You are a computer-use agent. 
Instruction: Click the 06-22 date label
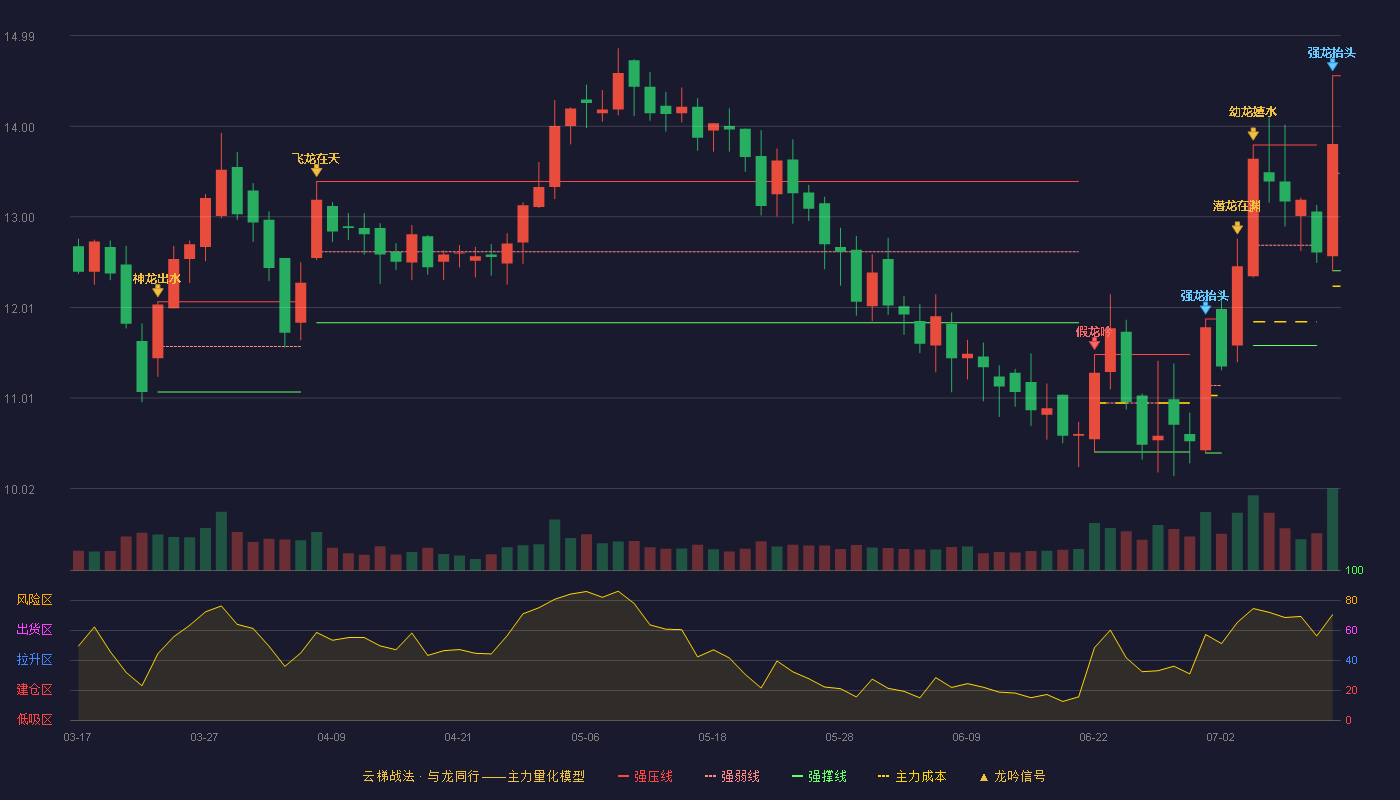pyautogui.click(x=1093, y=737)
